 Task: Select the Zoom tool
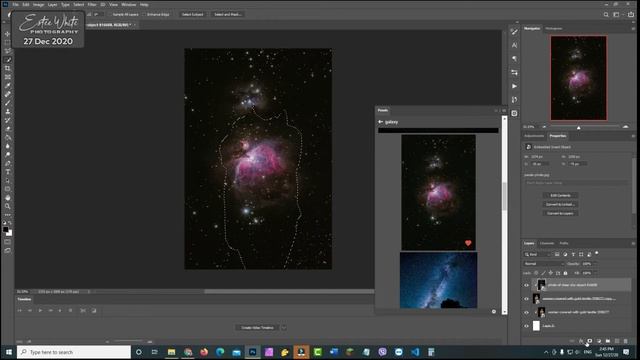tap(7, 206)
